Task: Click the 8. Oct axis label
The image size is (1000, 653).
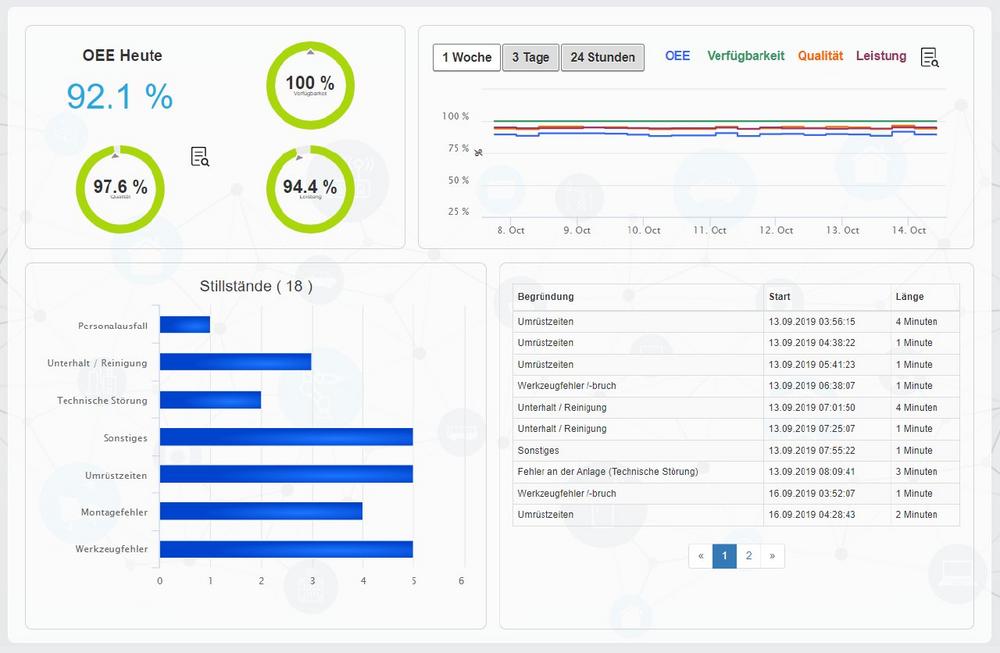Action: (x=511, y=230)
